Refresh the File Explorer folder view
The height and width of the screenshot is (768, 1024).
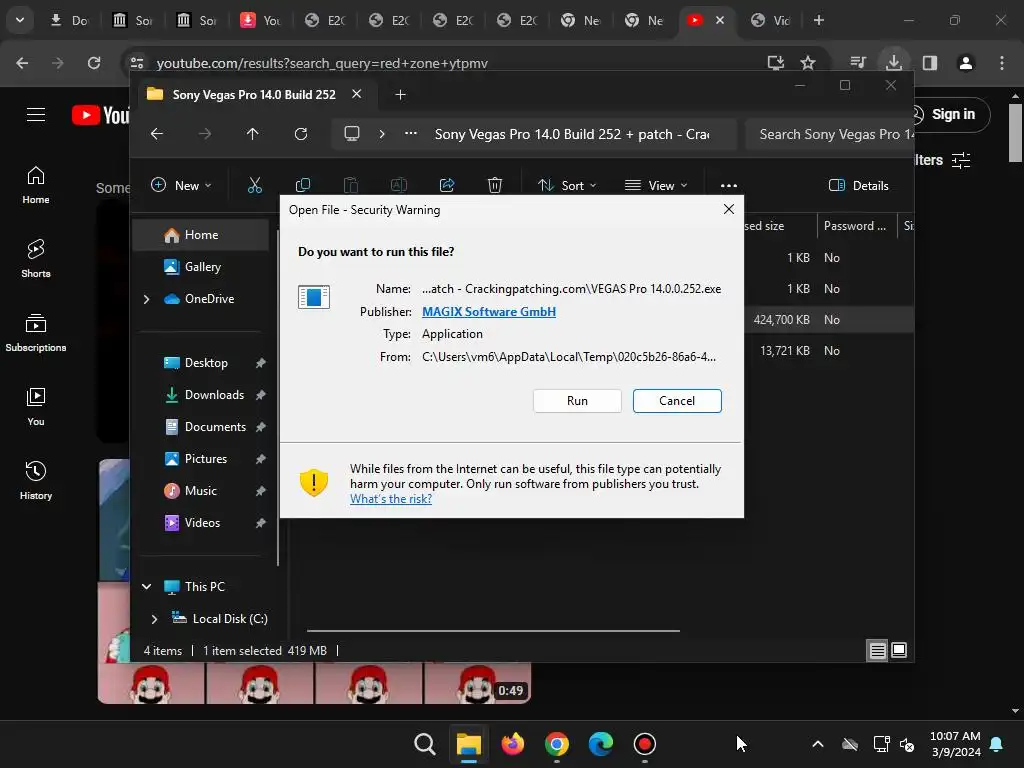[301, 134]
